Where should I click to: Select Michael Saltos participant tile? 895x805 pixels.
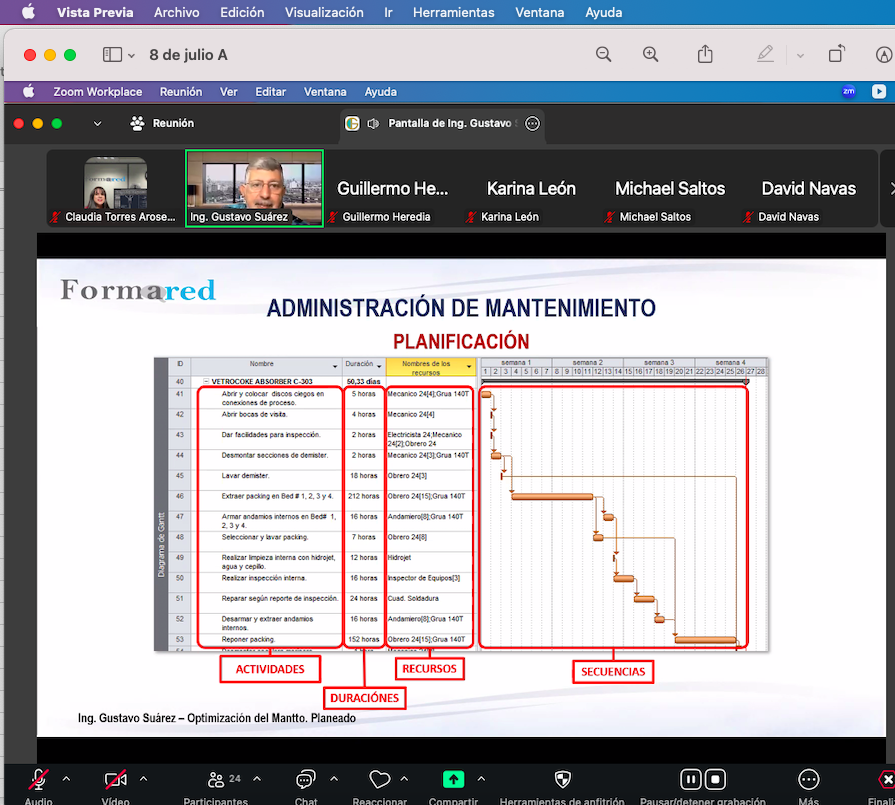click(670, 189)
